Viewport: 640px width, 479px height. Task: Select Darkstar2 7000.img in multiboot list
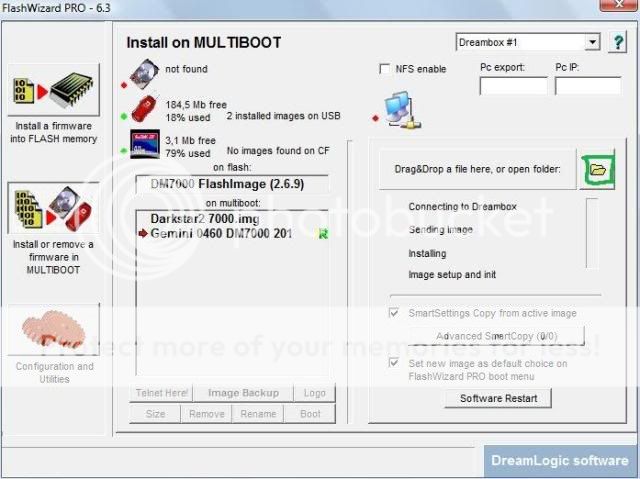point(205,219)
